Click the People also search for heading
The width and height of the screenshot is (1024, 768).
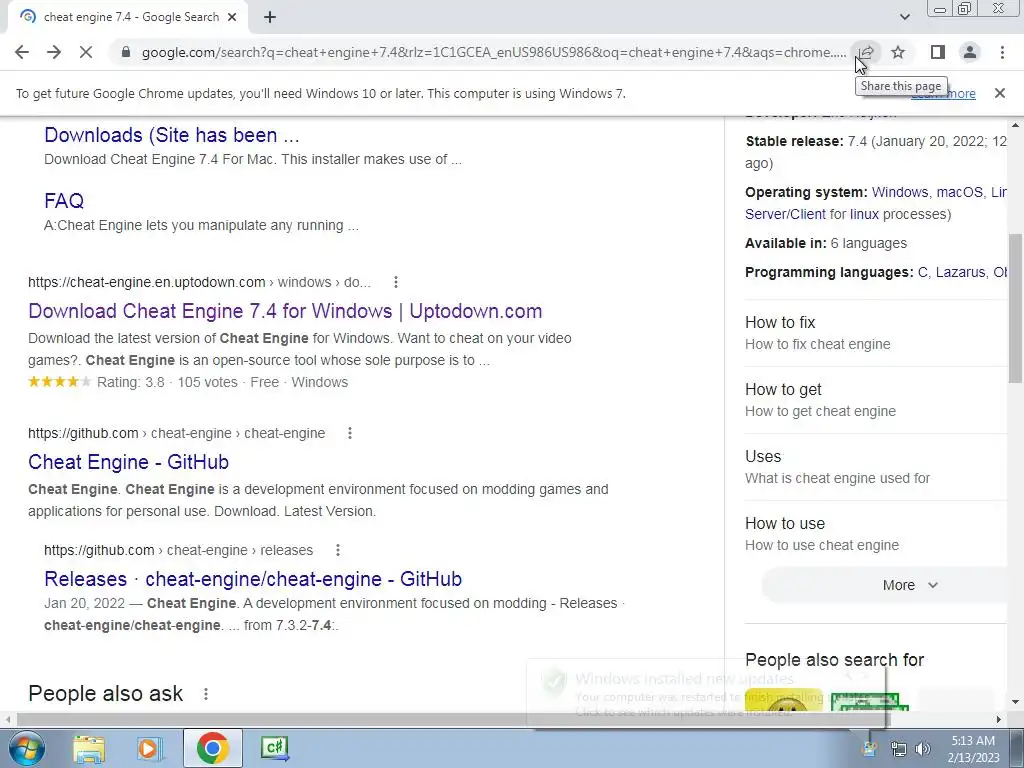click(835, 660)
